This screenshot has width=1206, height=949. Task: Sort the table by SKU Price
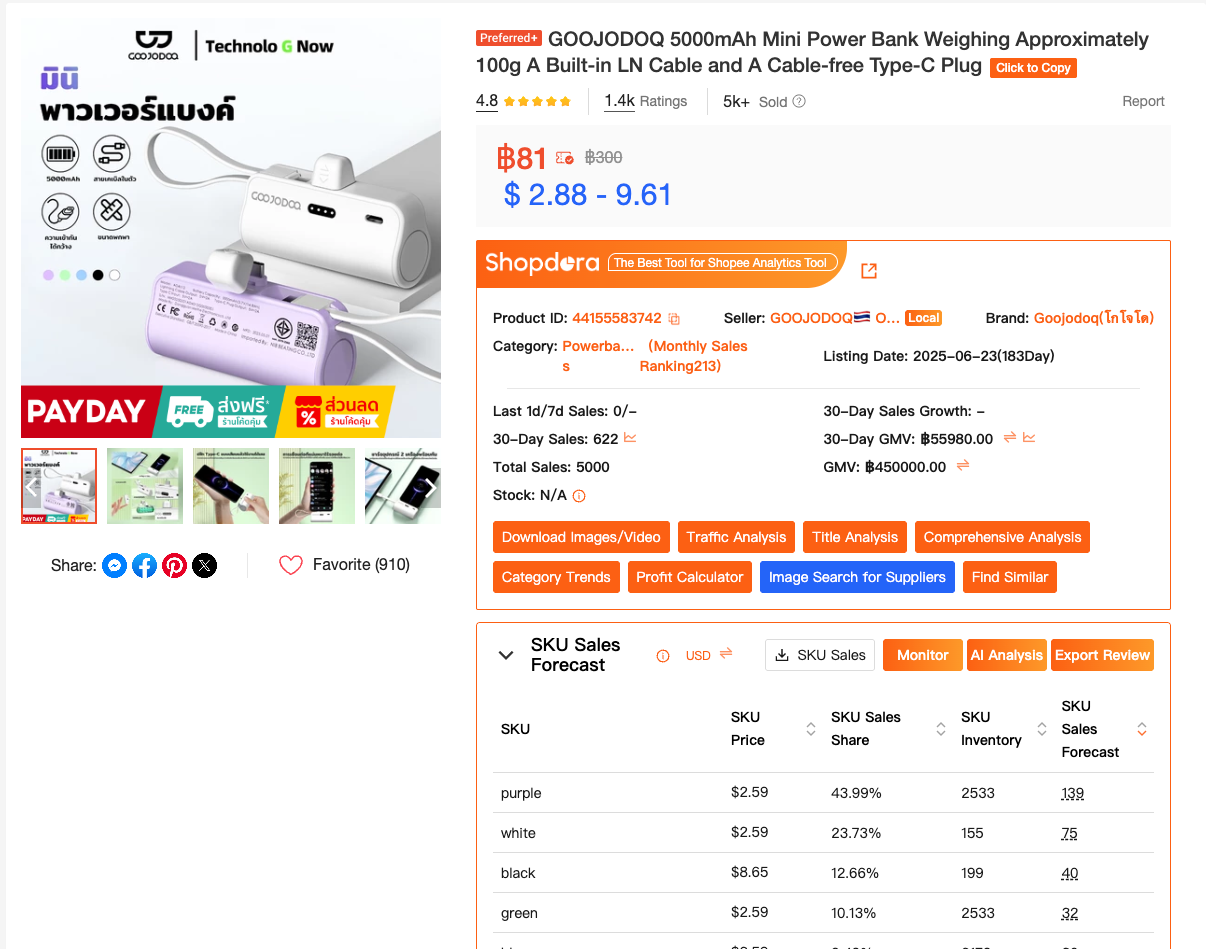tap(811, 729)
